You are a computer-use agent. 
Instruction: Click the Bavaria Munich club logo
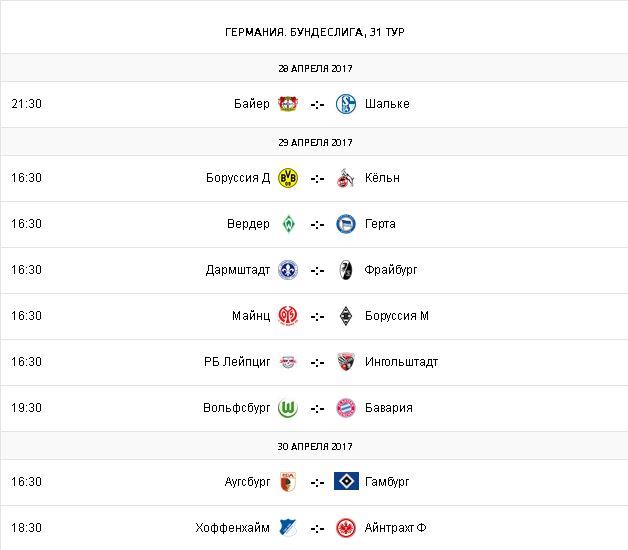346,408
